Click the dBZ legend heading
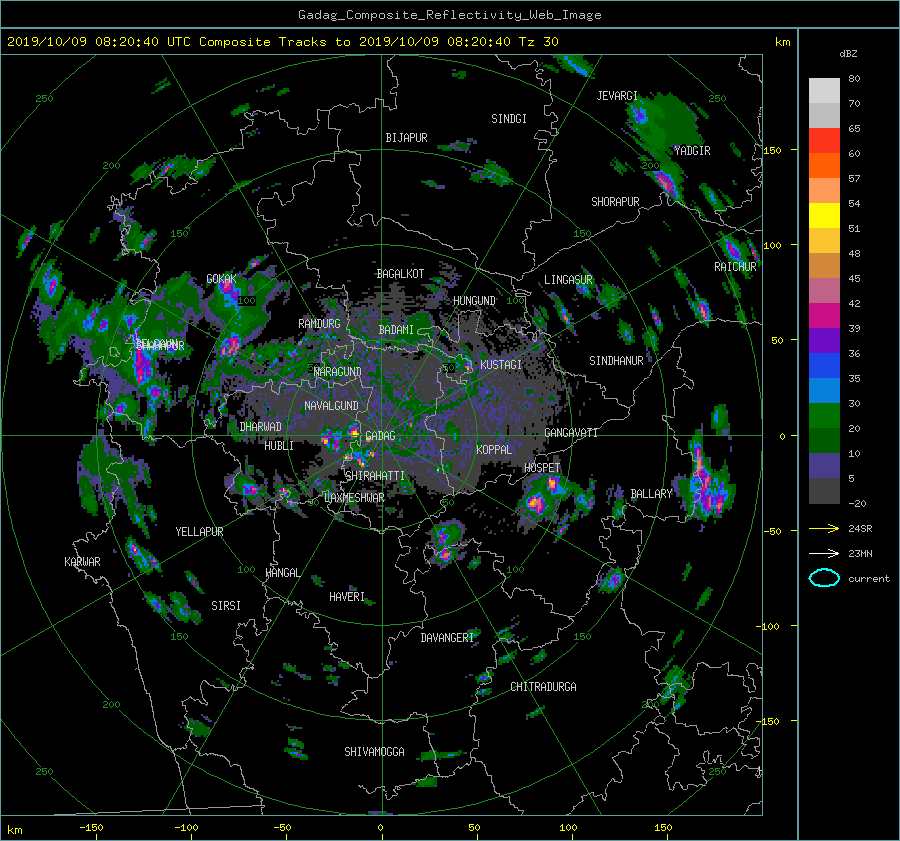This screenshot has height=841, width=900. 848,53
